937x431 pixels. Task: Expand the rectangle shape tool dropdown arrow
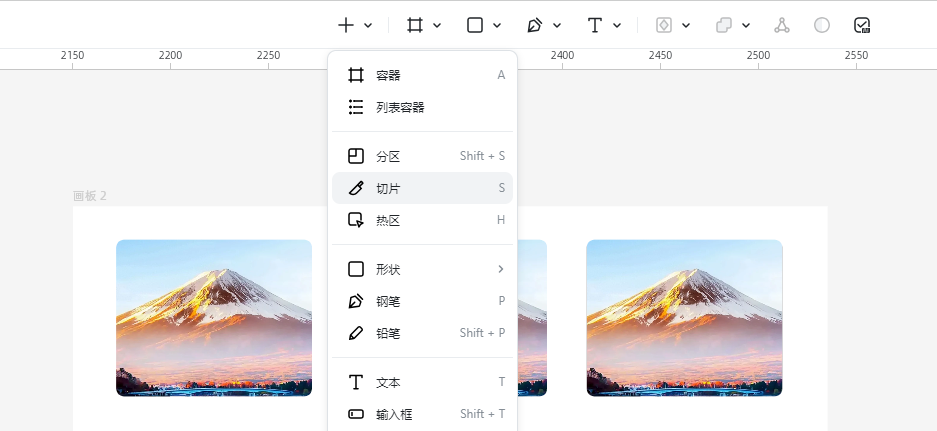(x=497, y=25)
